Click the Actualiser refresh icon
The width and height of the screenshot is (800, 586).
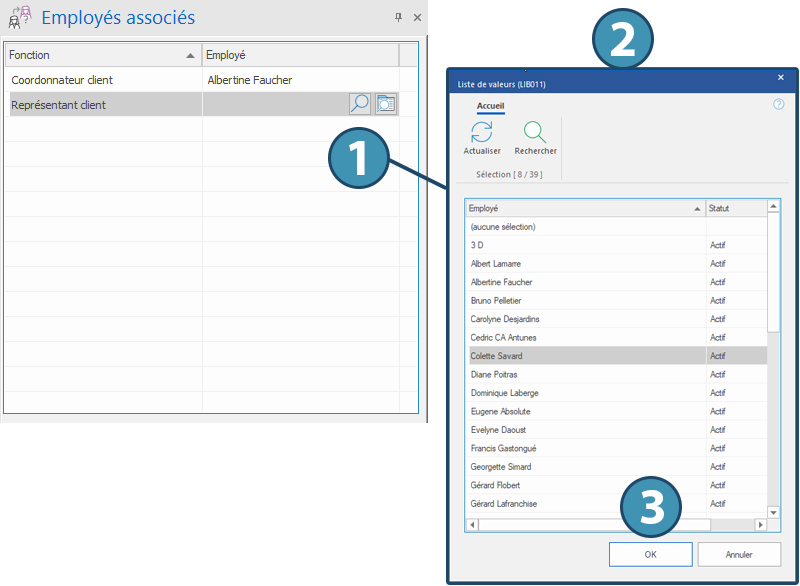click(x=482, y=132)
